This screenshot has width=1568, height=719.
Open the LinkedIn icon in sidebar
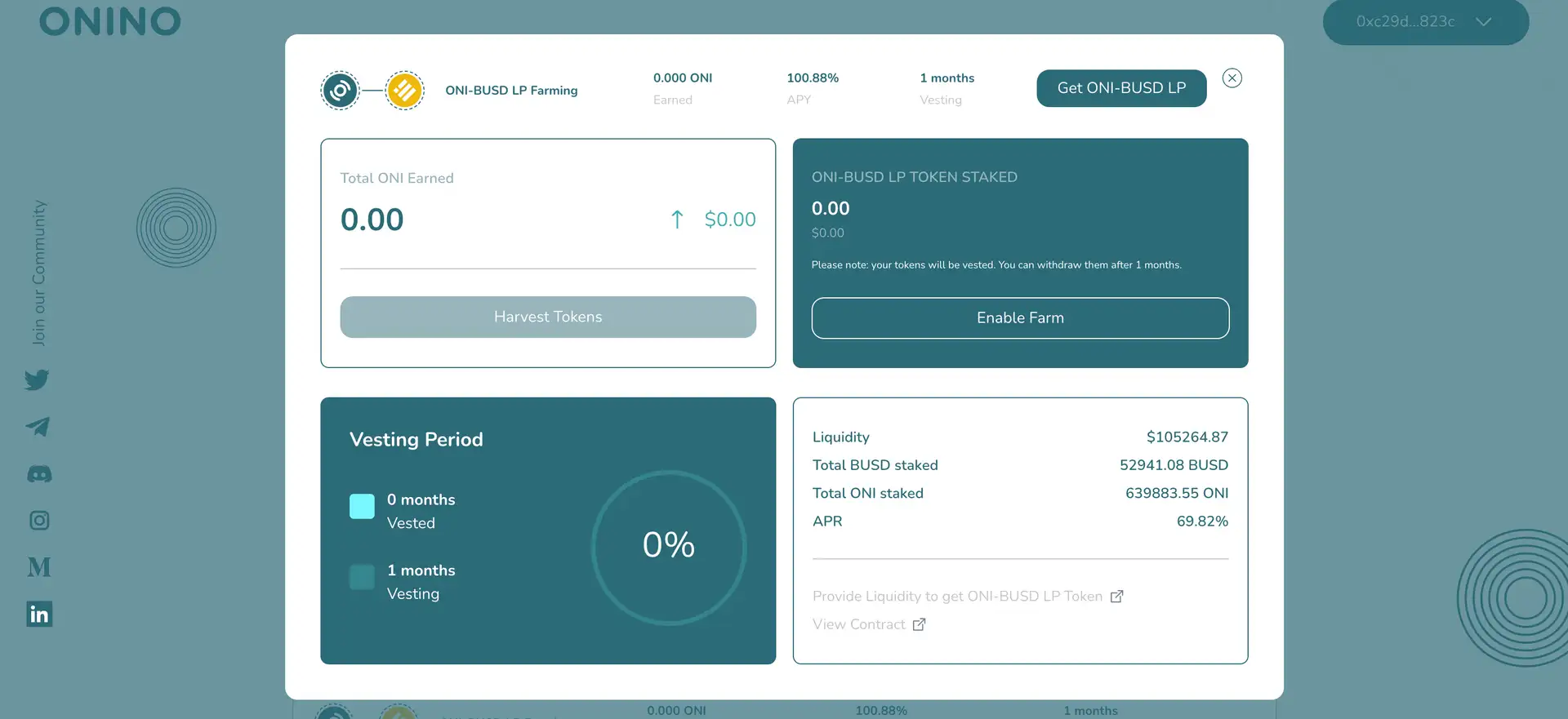point(39,614)
